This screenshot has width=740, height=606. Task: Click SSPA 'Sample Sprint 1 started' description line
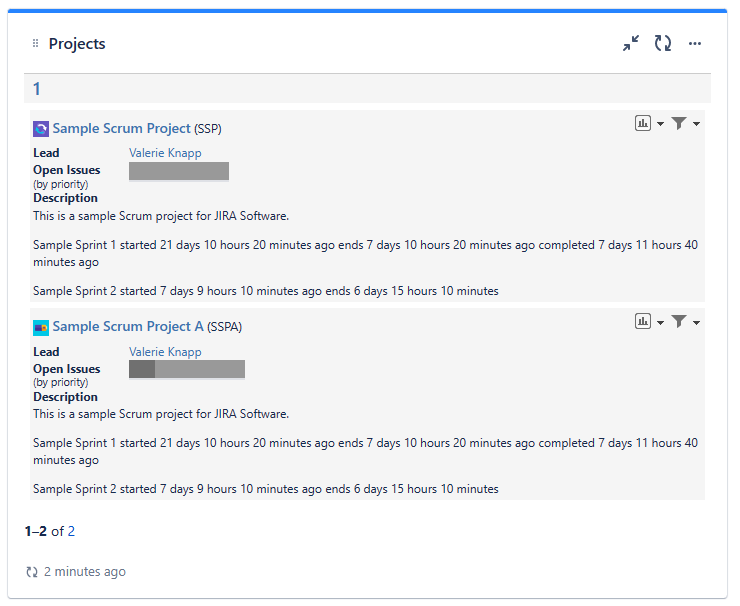click(365, 451)
